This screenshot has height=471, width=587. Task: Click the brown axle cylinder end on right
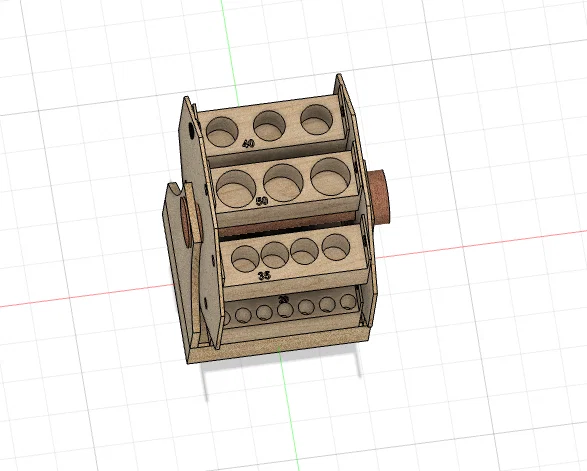pos(379,197)
